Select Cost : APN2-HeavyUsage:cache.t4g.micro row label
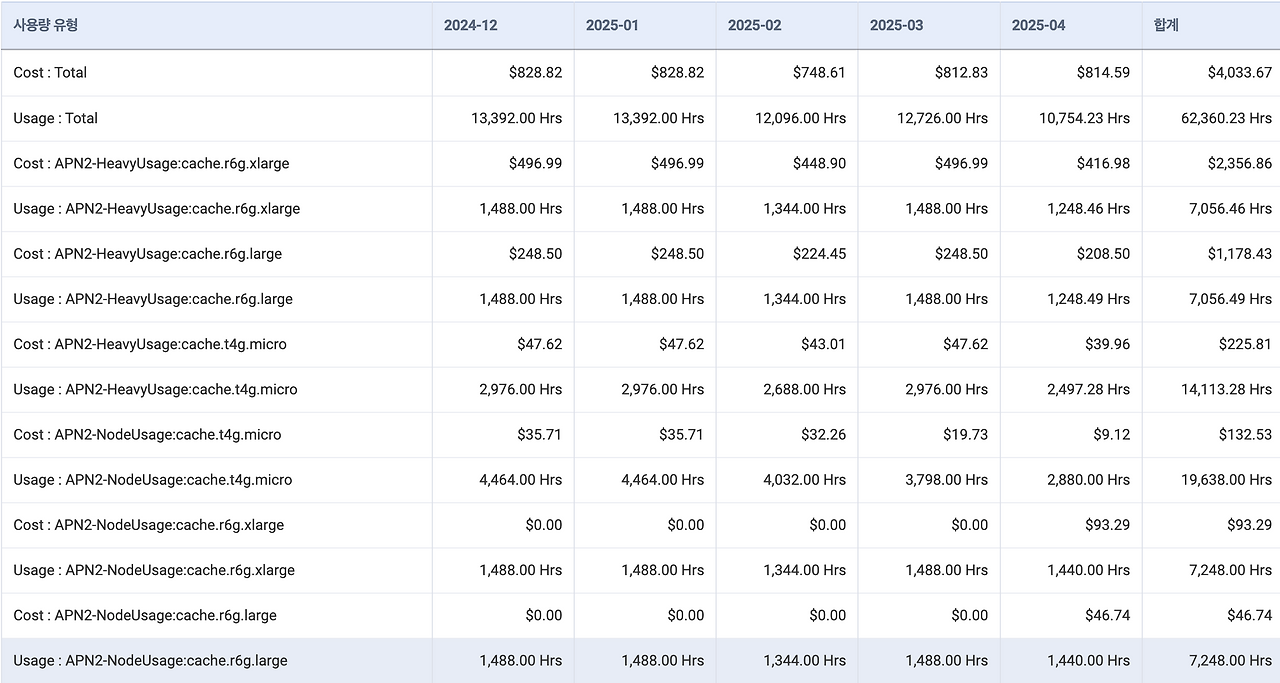Image resolution: width=1280 pixels, height=683 pixels. [x=150, y=344]
